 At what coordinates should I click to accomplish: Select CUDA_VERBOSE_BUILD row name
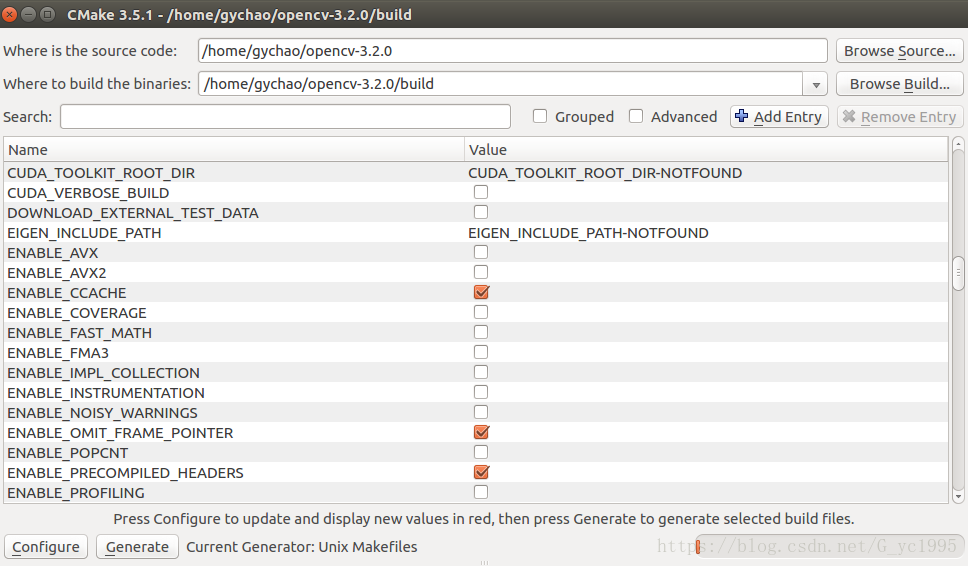pos(88,193)
